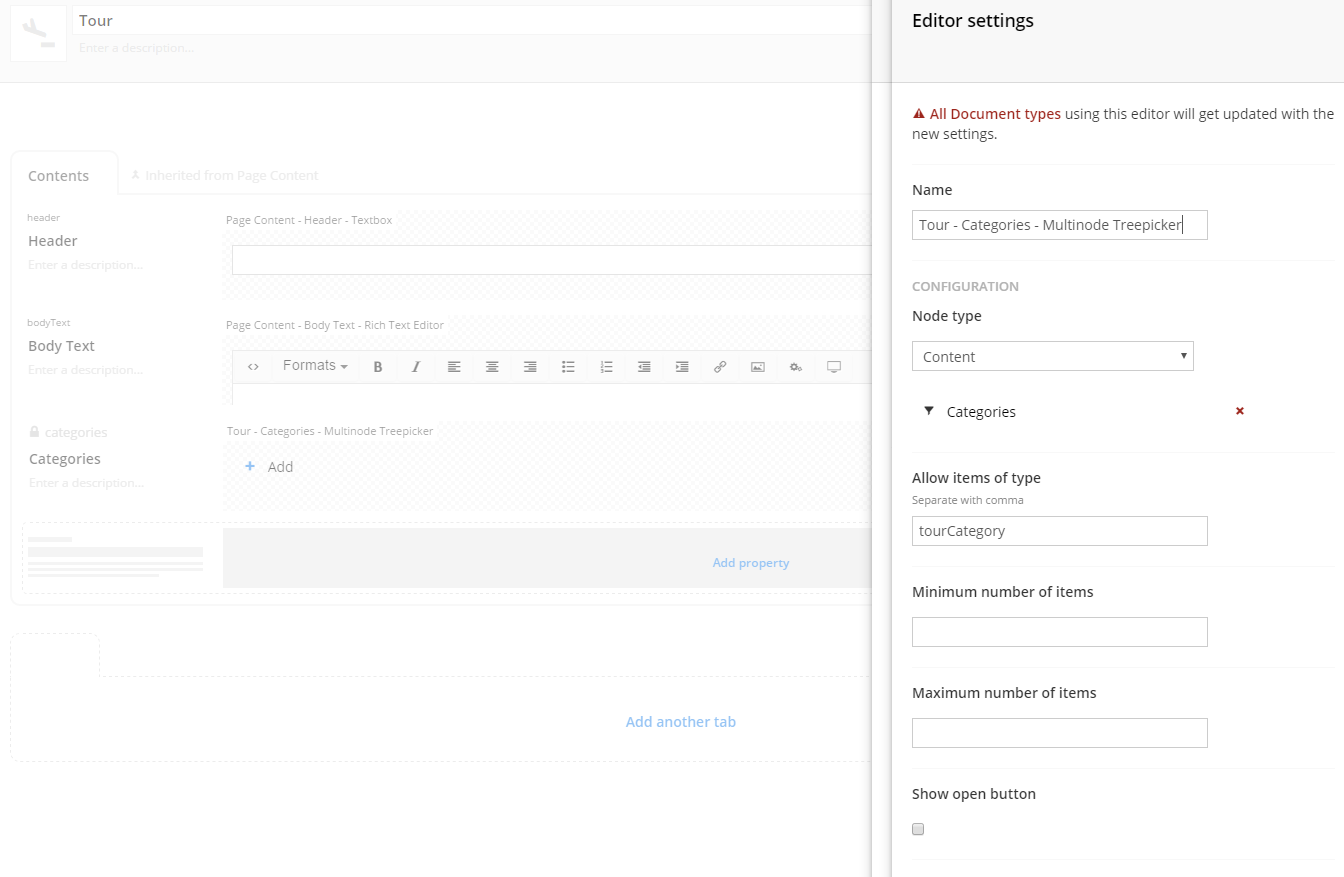
Task: Click warning icon before All Document types
Action: coord(919,114)
